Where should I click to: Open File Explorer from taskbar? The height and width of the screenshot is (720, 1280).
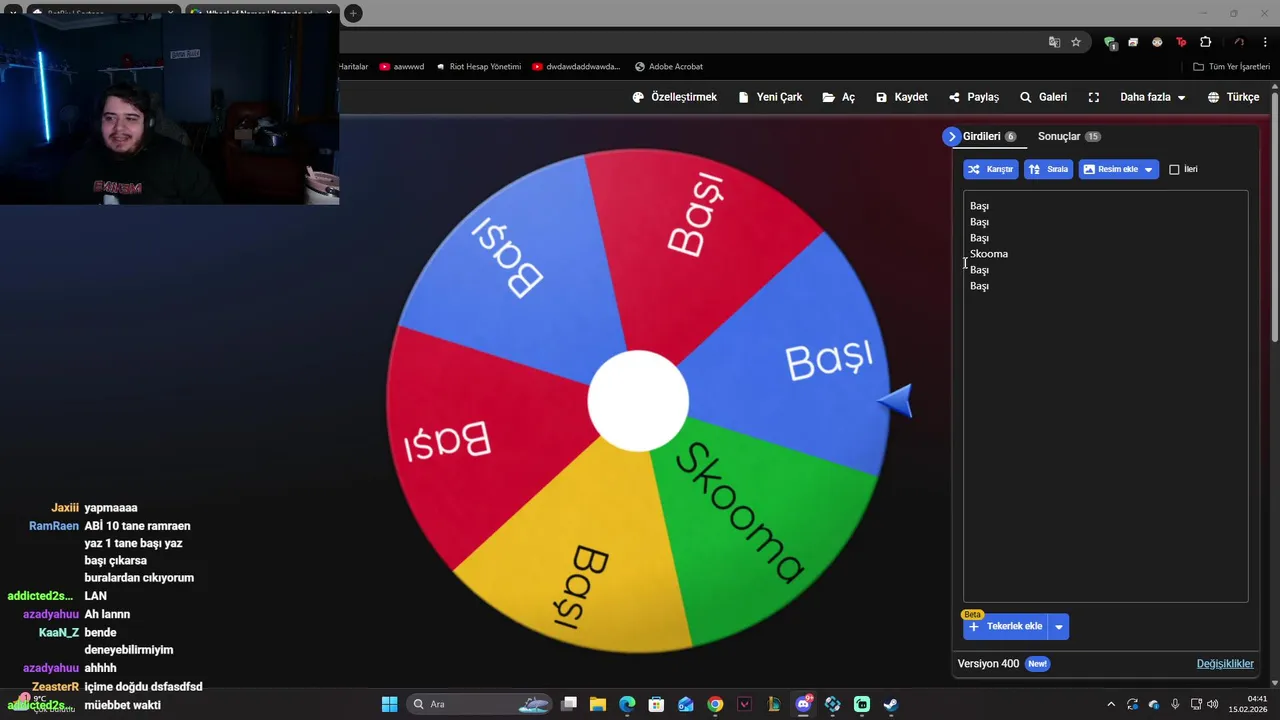[598, 704]
